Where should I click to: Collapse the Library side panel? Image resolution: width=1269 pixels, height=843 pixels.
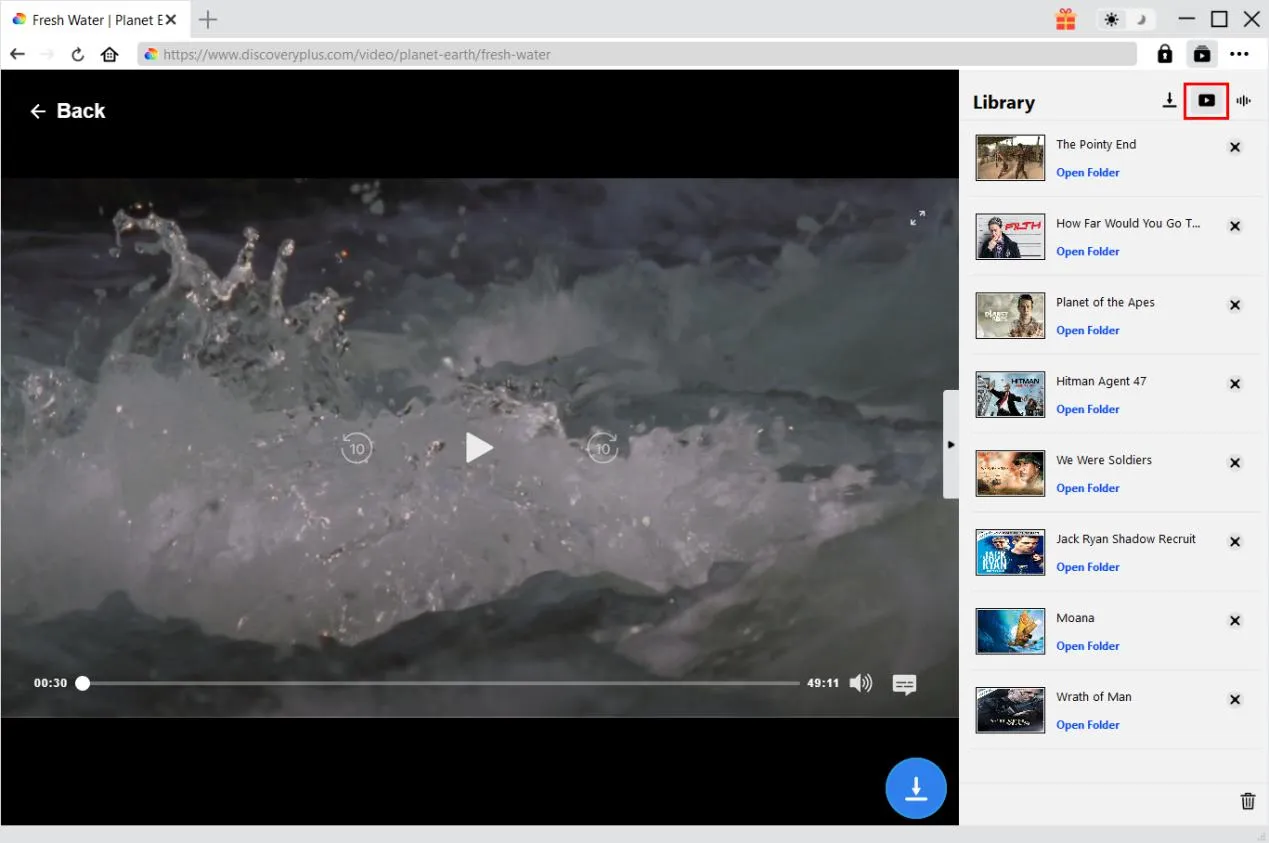tap(950, 444)
